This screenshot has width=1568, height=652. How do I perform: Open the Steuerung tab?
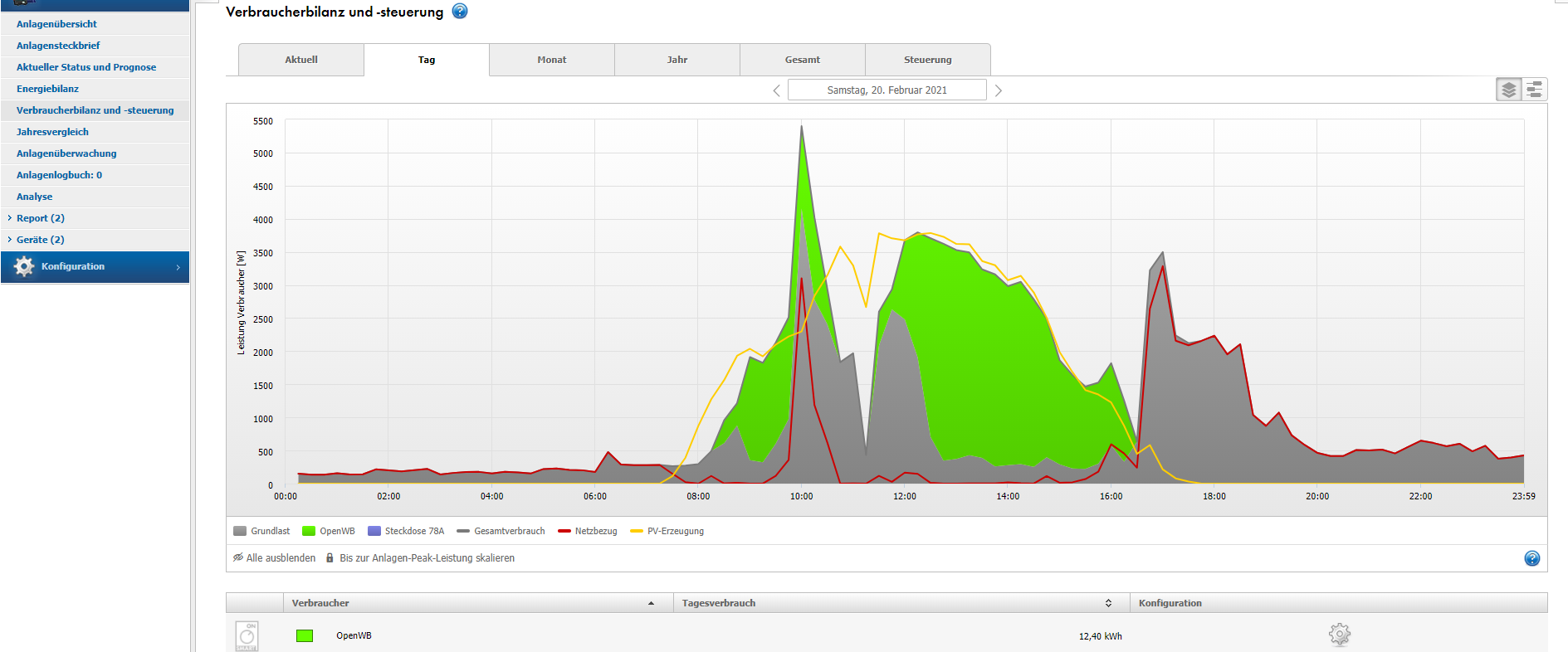tap(927, 60)
